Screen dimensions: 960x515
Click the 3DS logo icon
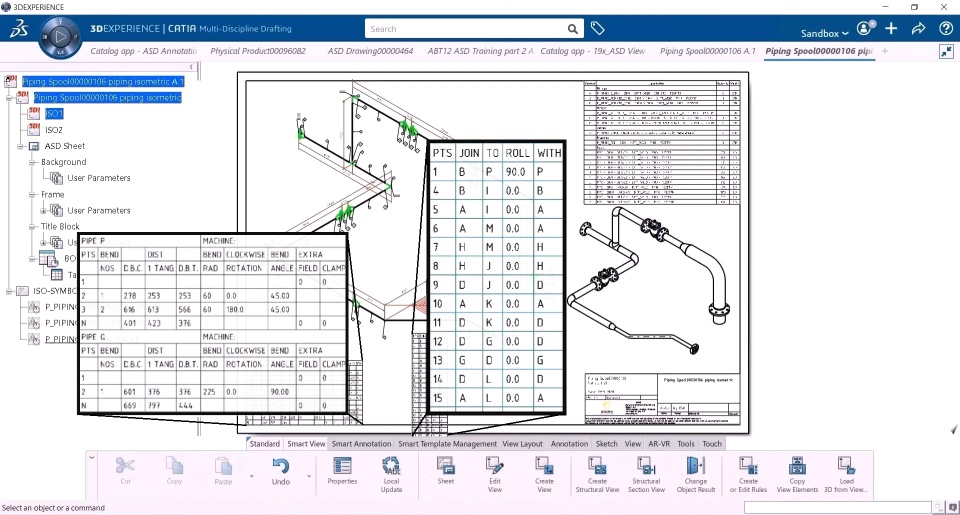click(19, 29)
